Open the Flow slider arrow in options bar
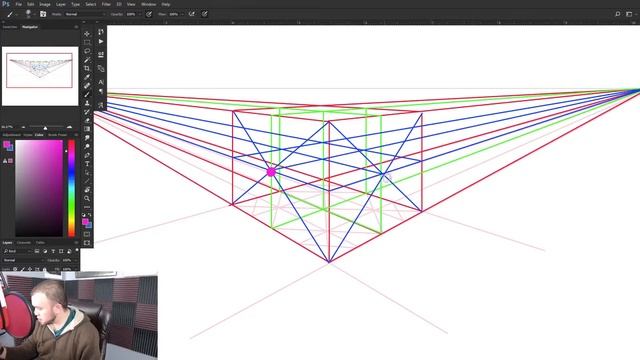 182,14
